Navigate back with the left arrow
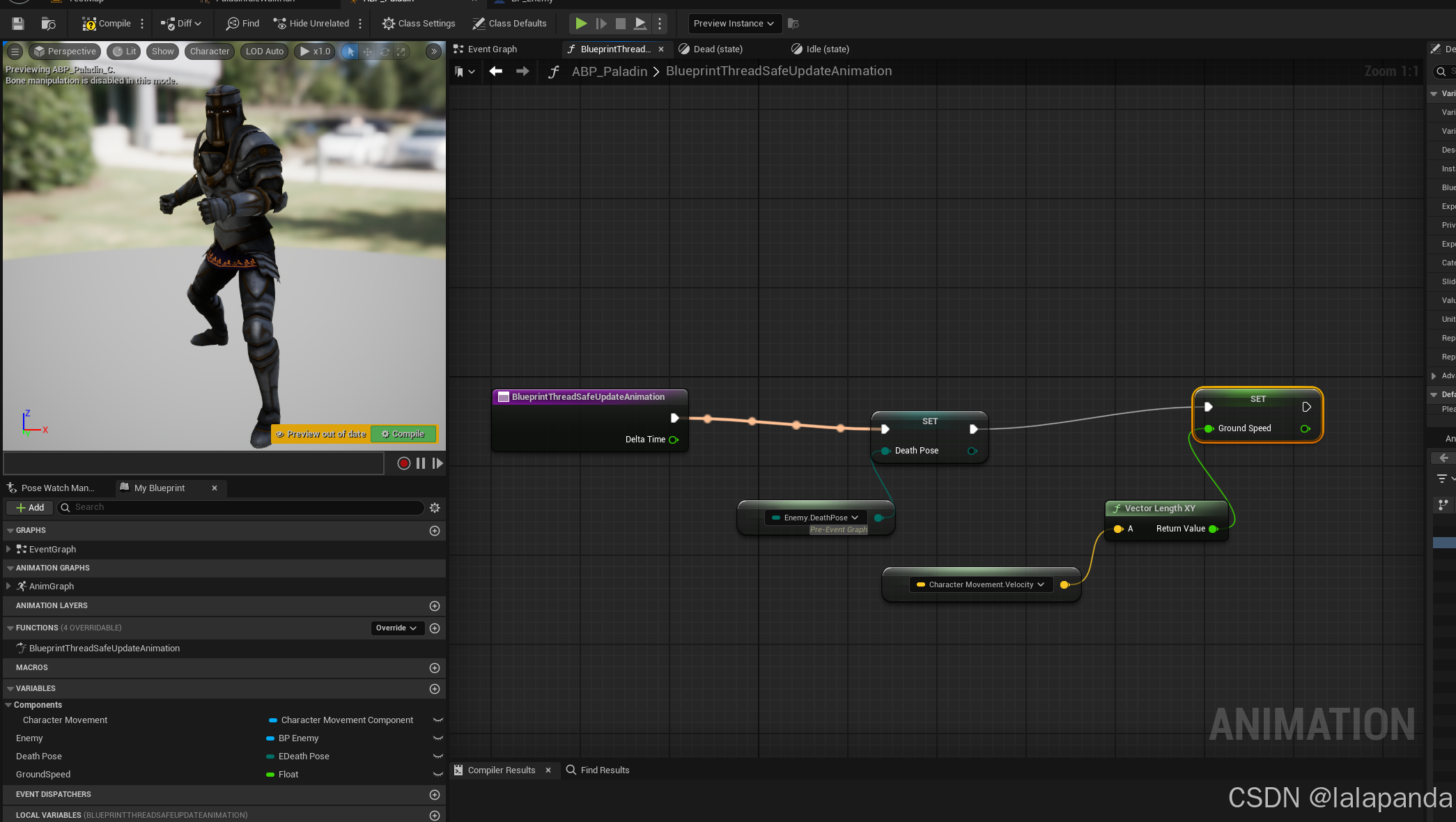Image resolution: width=1456 pixels, height=822 pixels. click(496, 71)
